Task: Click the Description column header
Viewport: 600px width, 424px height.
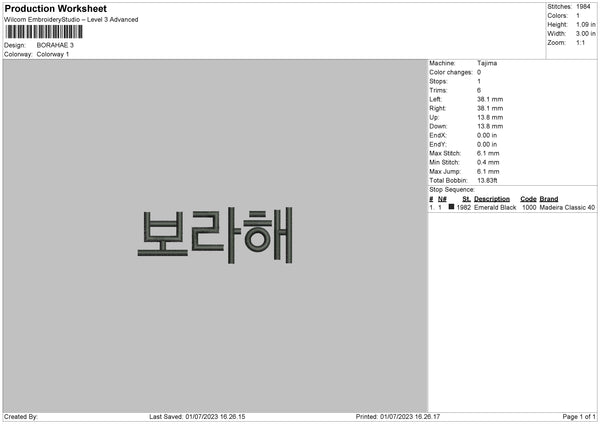Action: [492, 199]
